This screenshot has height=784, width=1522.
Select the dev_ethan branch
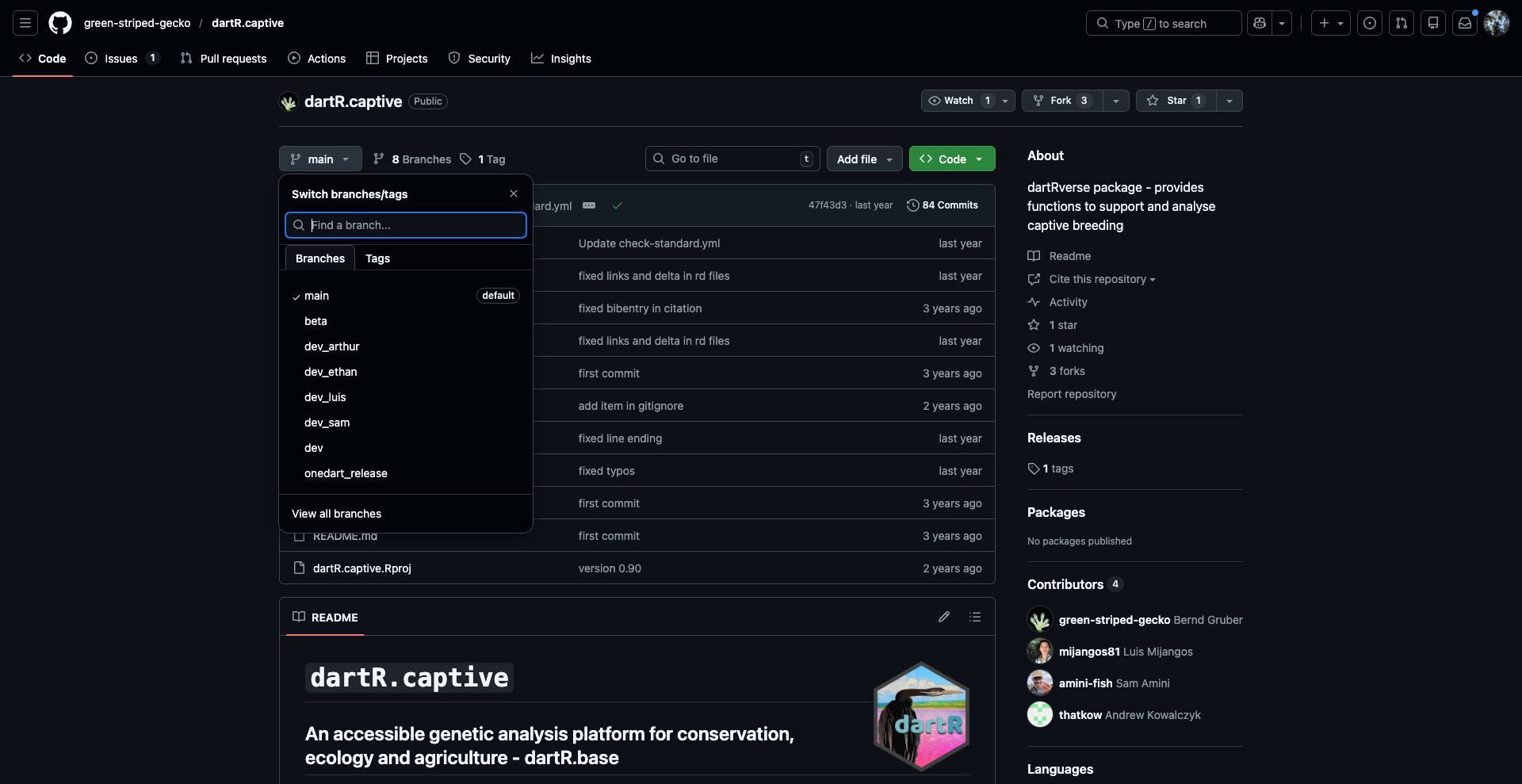[331, 372]
